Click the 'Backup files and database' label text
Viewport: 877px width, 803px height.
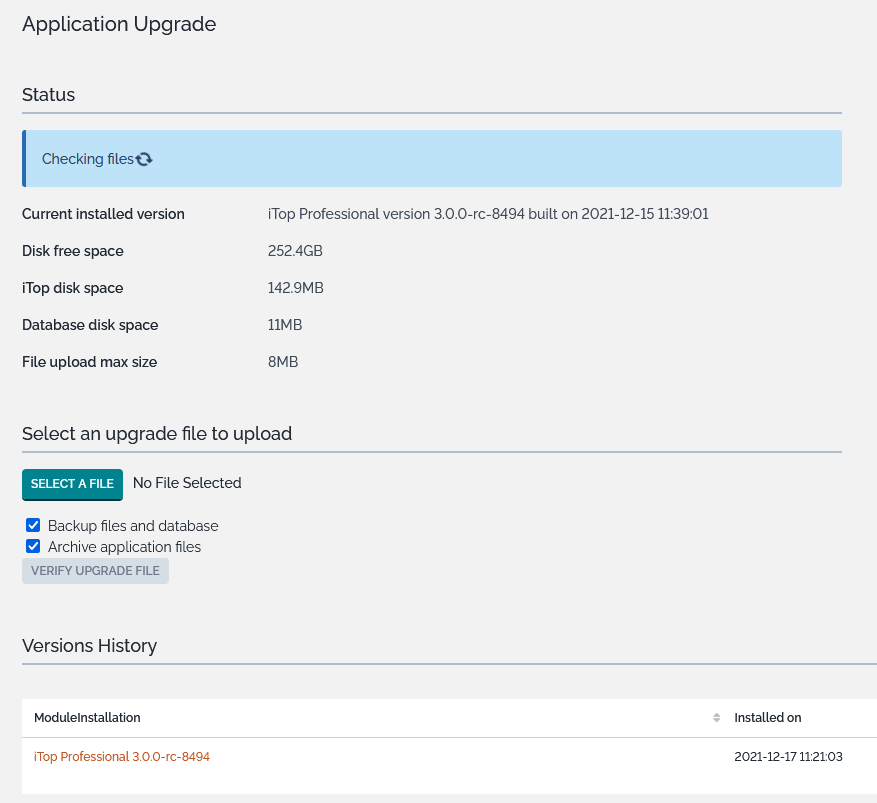pos(132,526)
